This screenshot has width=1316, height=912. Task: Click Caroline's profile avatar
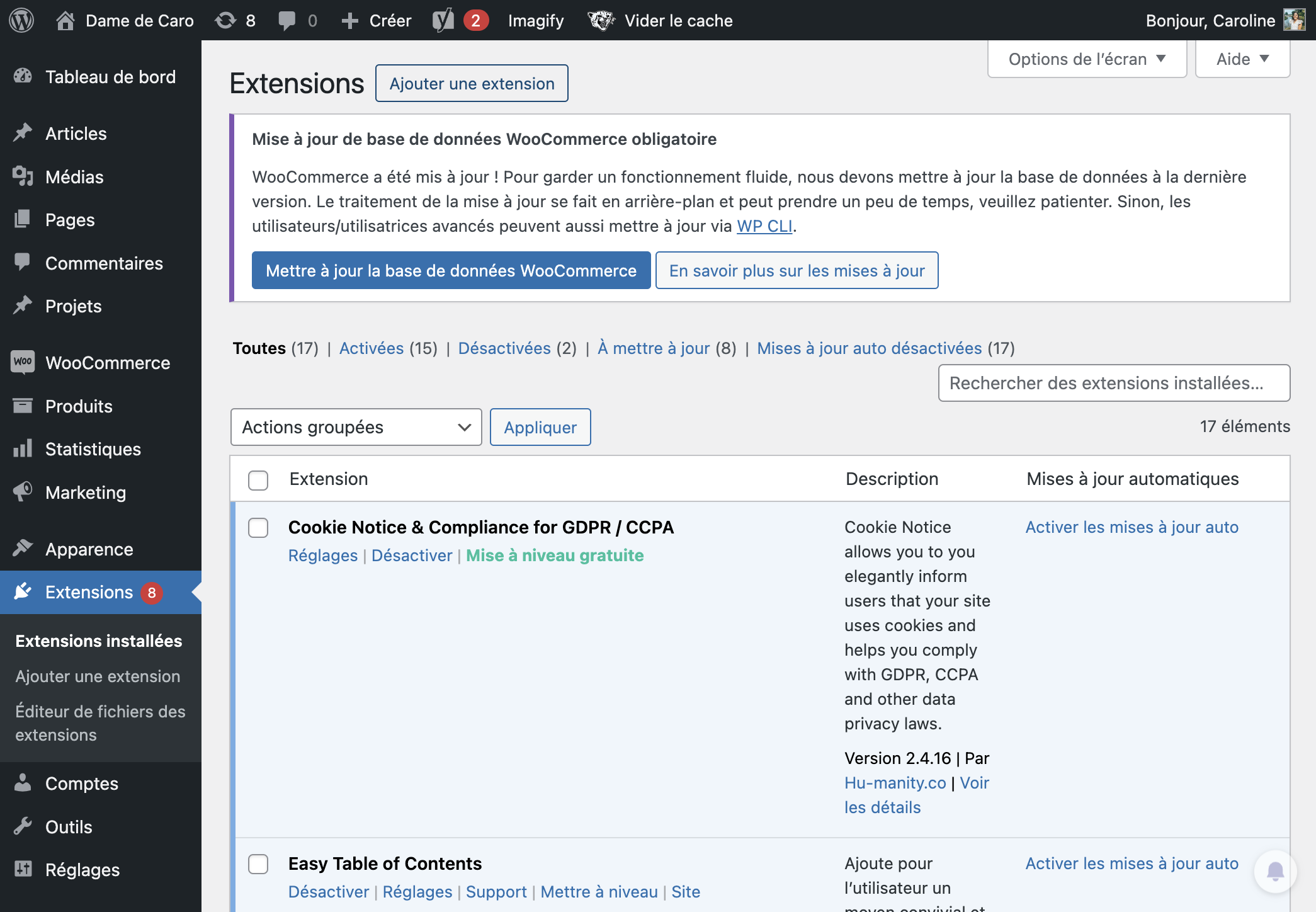[x=1294, y=20]
